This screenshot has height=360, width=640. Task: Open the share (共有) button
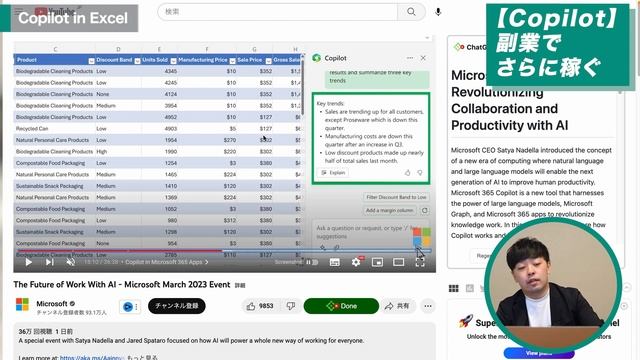point(397,306)
